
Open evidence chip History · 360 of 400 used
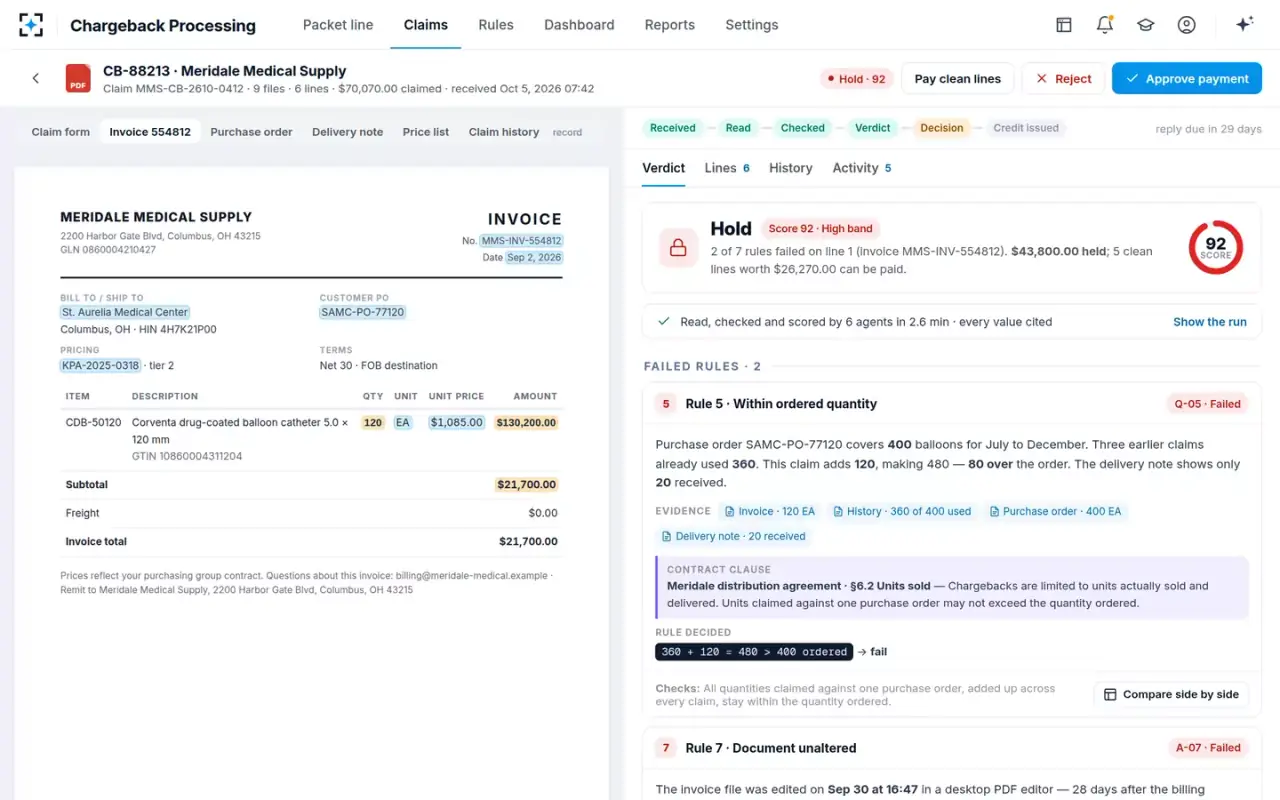901,511
